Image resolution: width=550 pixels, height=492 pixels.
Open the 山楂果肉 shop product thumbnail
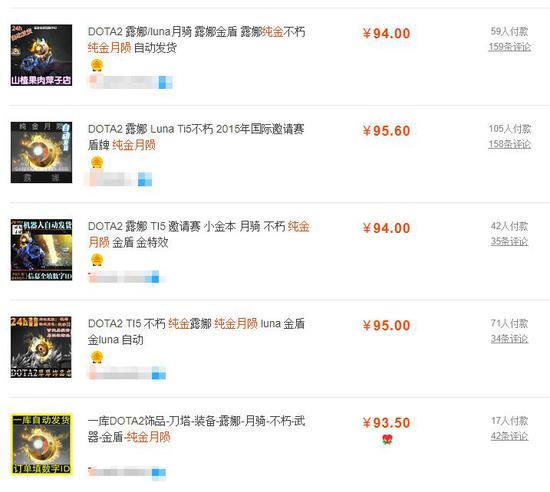click(x=41, y=55)
